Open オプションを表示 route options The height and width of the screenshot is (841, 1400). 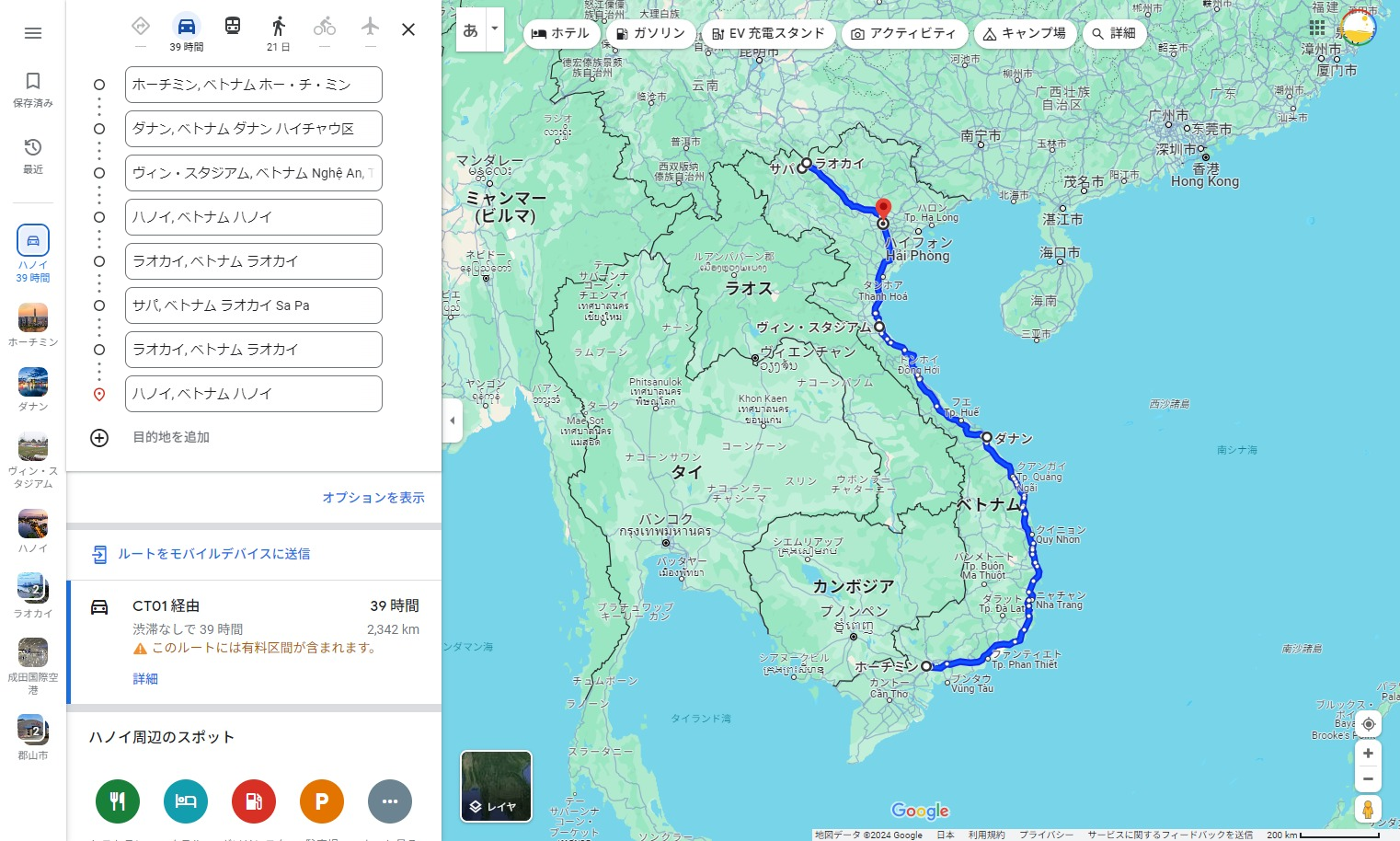point(373,498)
